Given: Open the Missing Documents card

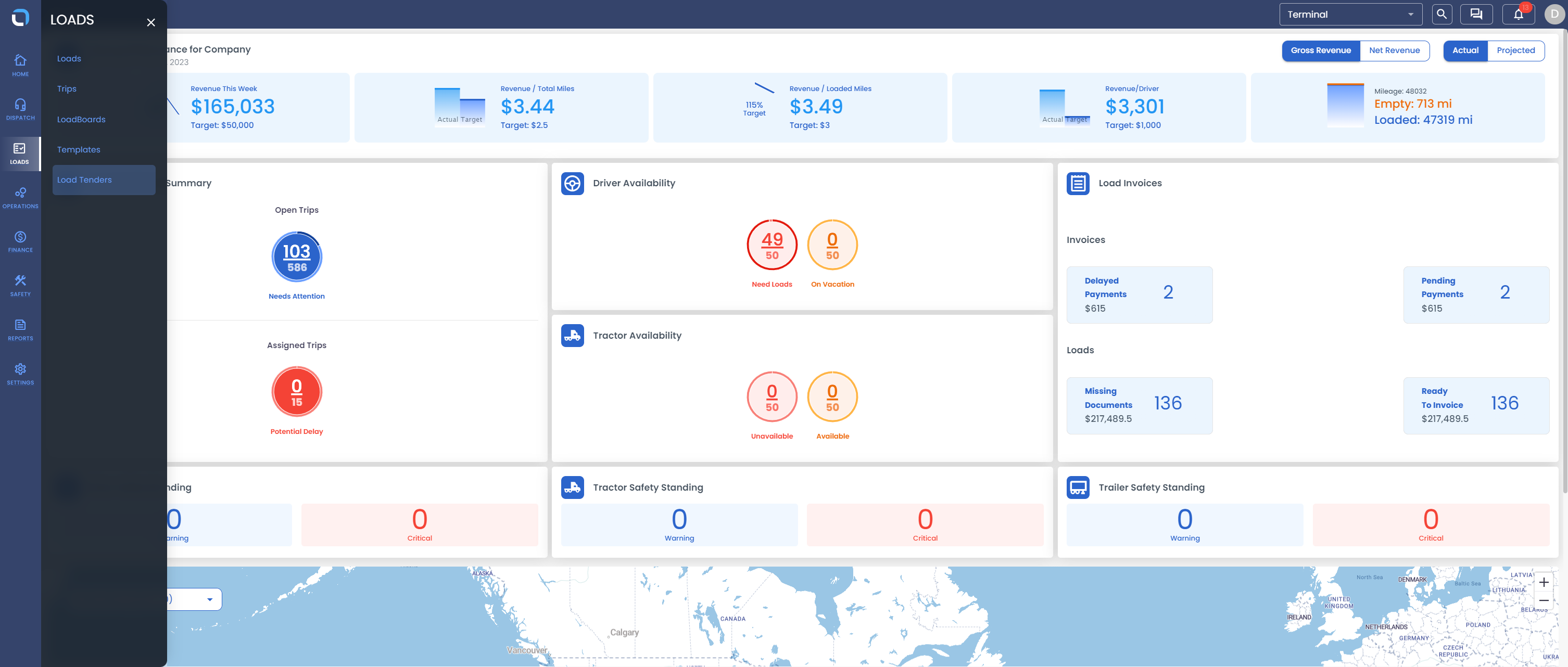Looking at the screenshot, I should (1140, 406).
